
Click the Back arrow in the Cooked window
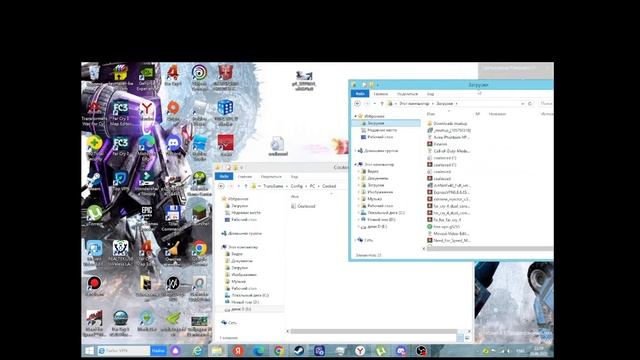coord(221,186)
